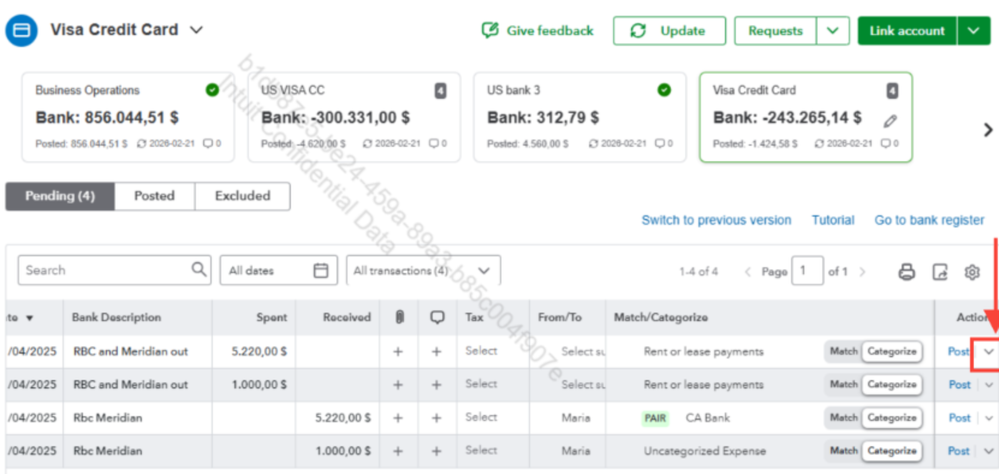This screenshot has height=474, width=999.
Task: Select the Business Operations account card
Action: [x=128, y=117]
